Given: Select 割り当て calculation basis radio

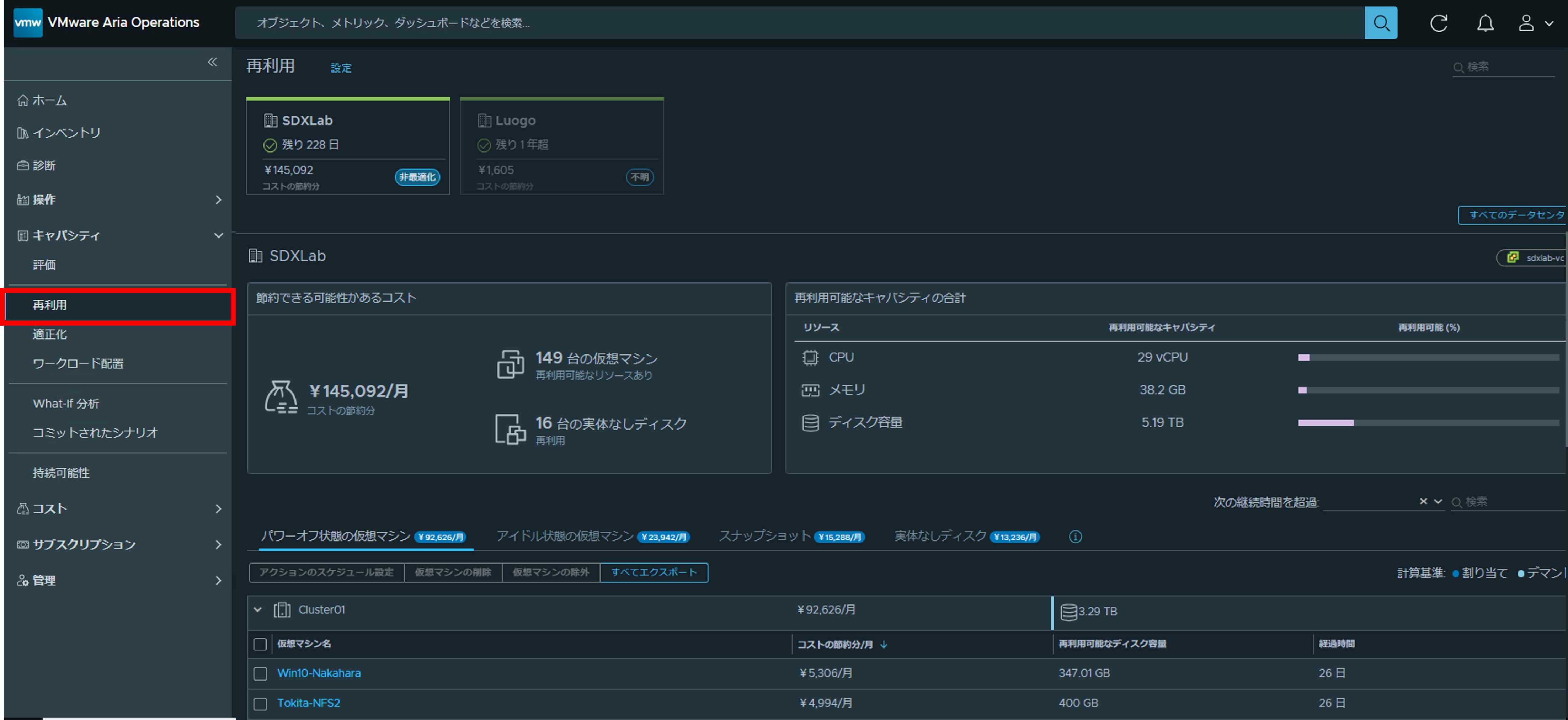Looking at the screenshot, I should [x=1455, y=573].
